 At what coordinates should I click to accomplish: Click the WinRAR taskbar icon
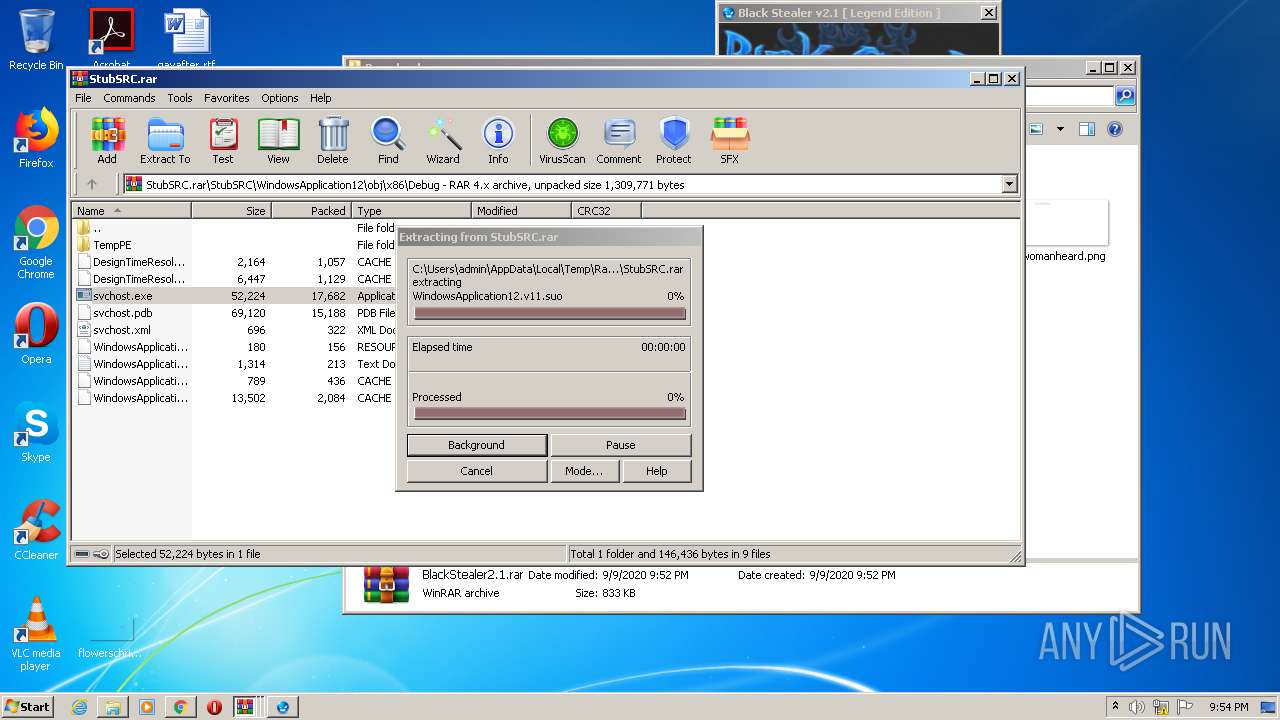[246, 707]
